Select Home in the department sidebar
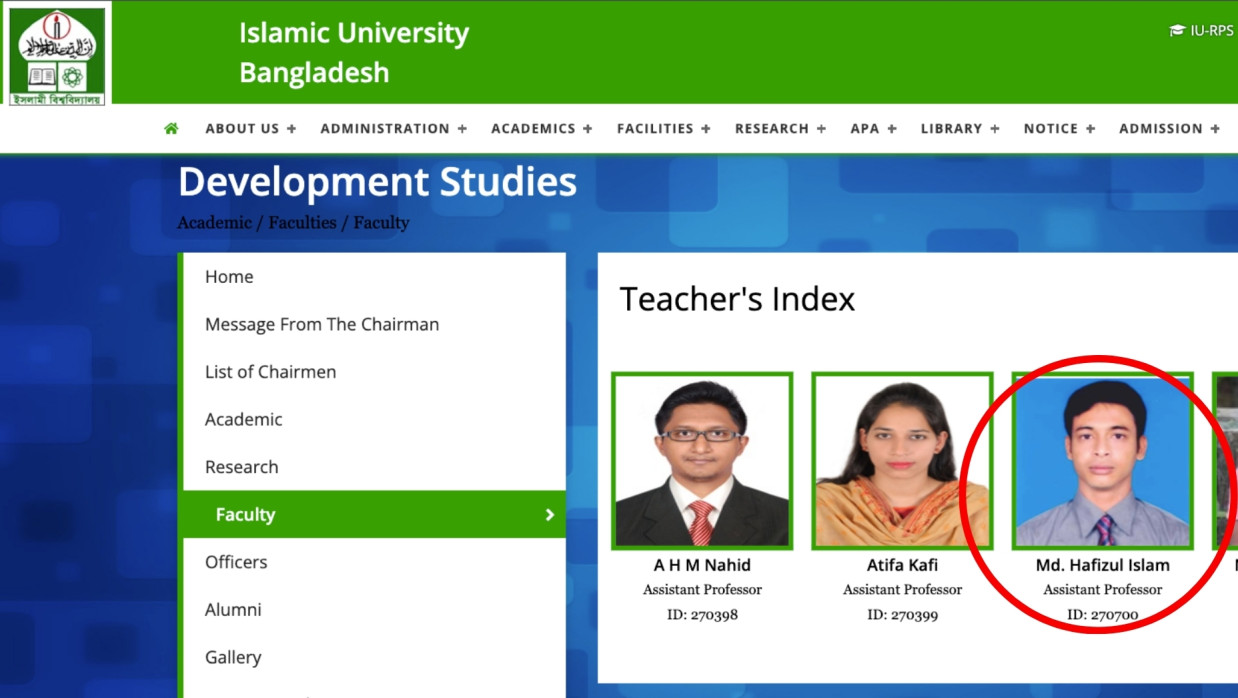Screen dimensions: 1238x698 374,277
